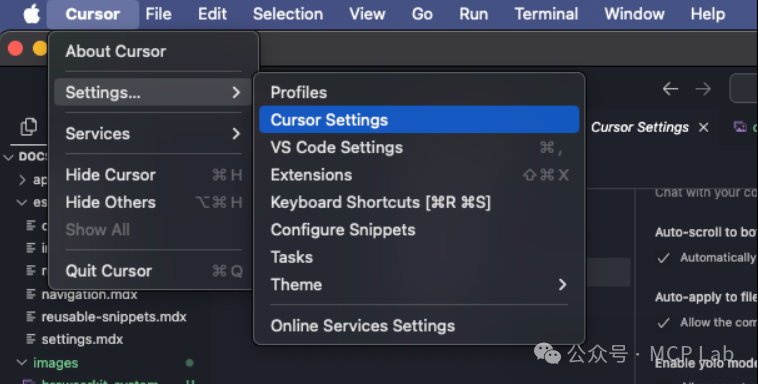
Task: Open reusable-snippets.mdx in the file tree
Action: point(114,317)
